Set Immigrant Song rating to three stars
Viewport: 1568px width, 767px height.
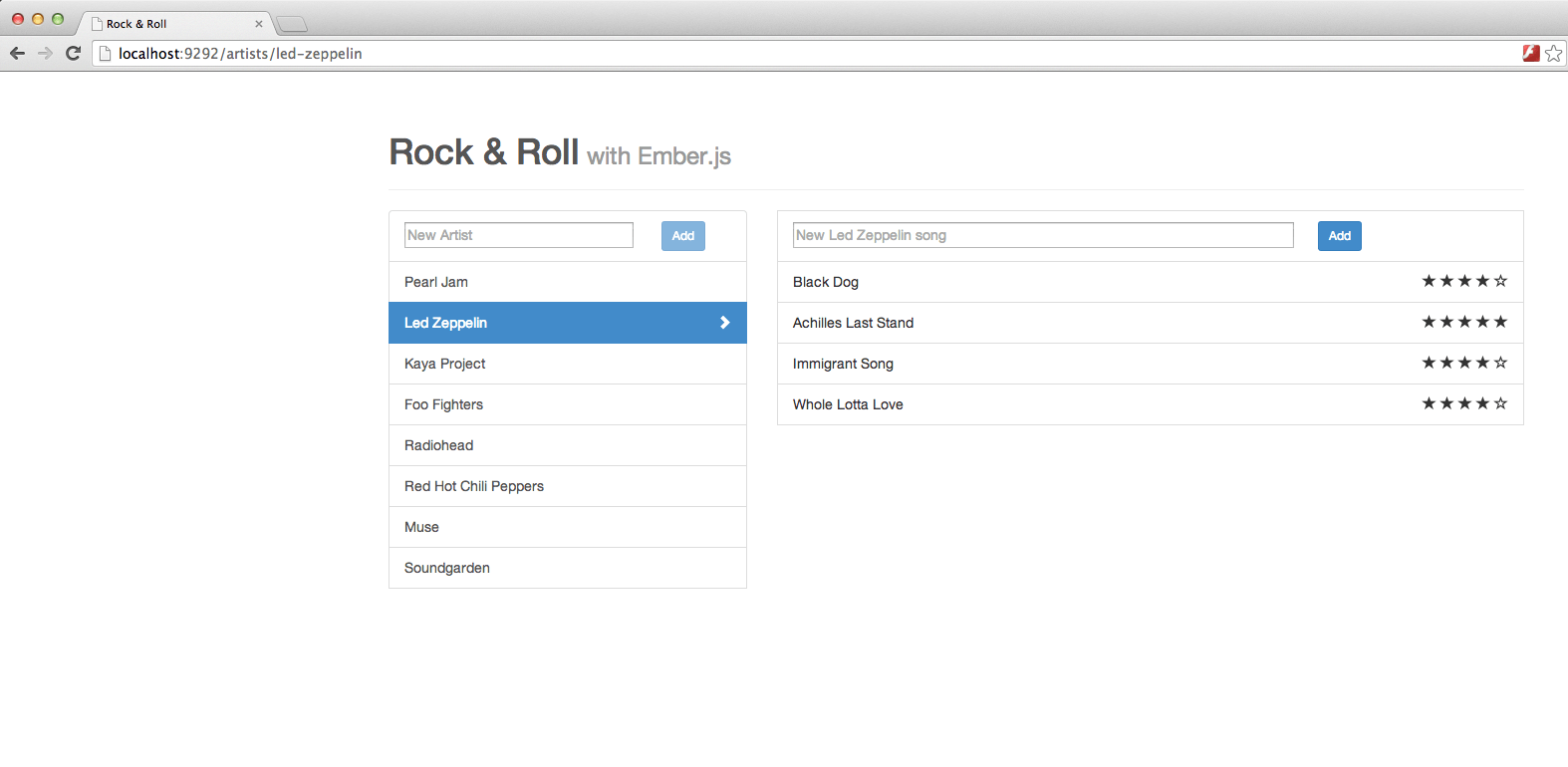[x=1464, y=363]
